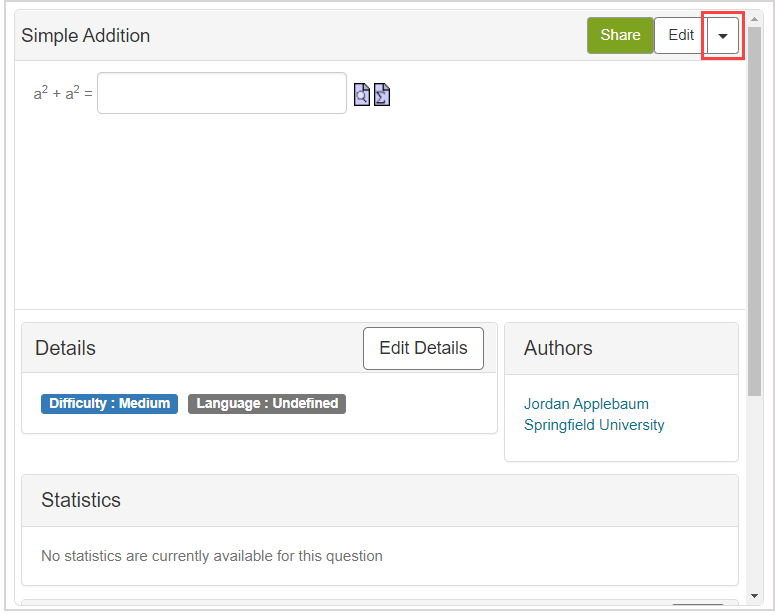The width and height of the screenshot is (775, 615).
Task: Click the Simple Addition question title
Action: 86,36
